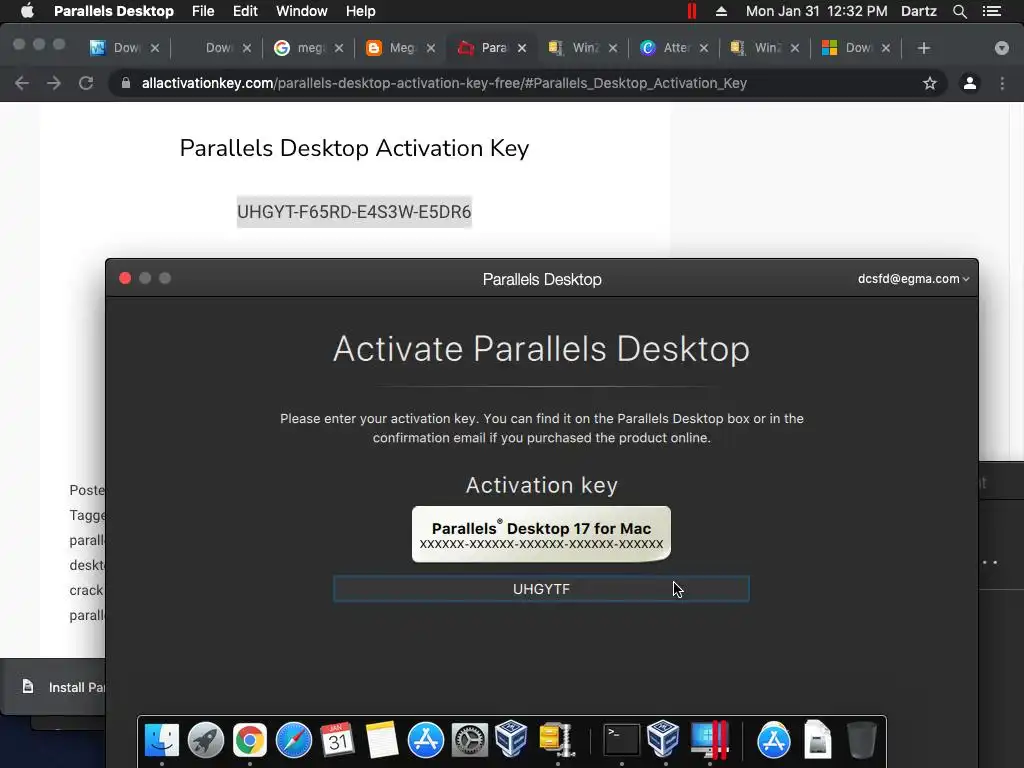1024x768 pixels.
Task: Open the VirtualBox icon beside Terminal in Dock
Action: [664, 739]
